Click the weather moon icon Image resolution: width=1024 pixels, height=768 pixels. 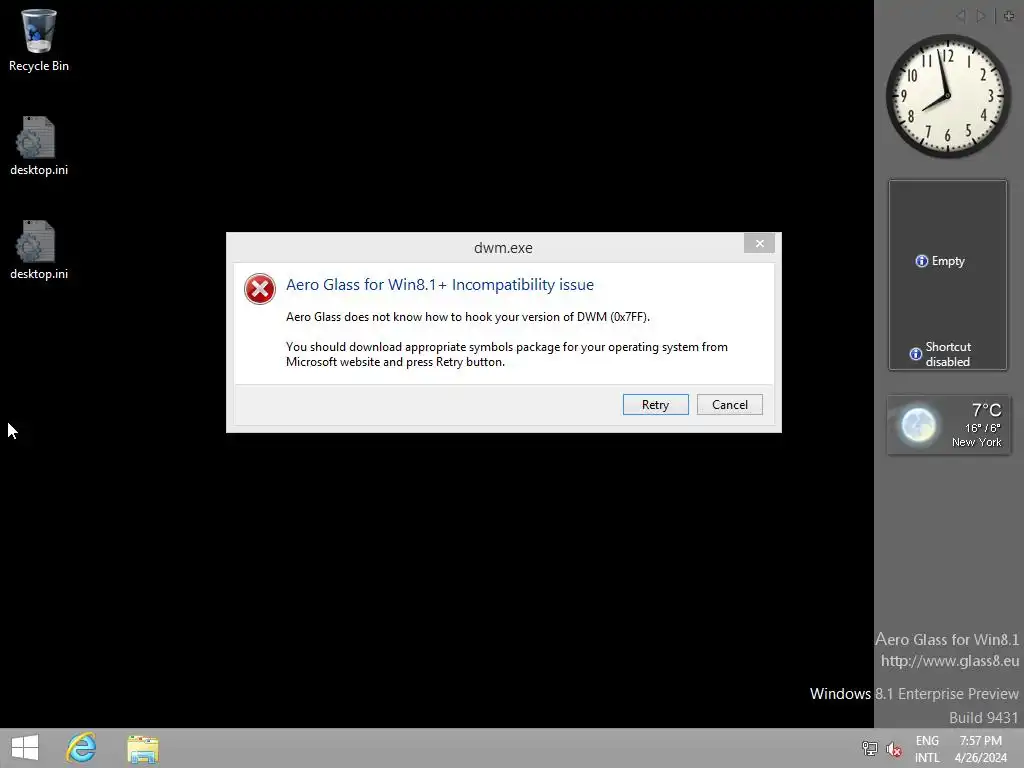pyautogui.click(x=918, y=425)
